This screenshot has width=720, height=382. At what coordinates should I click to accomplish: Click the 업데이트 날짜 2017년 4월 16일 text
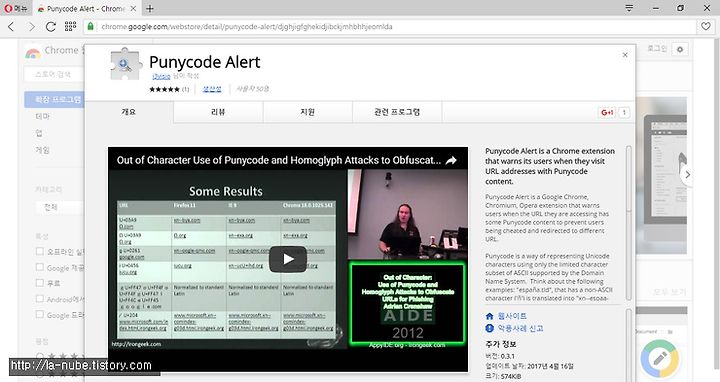pos(529,366)
